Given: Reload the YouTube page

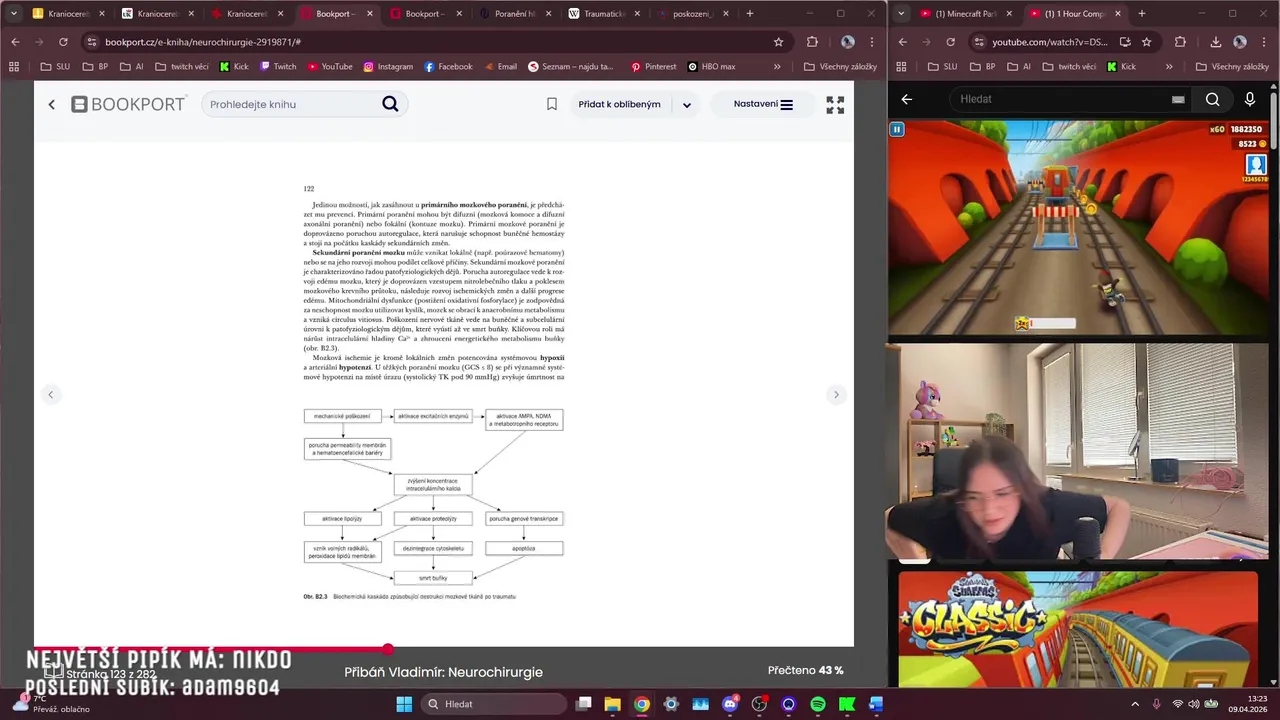Looking at the screenshot, I should coord(950,42).
